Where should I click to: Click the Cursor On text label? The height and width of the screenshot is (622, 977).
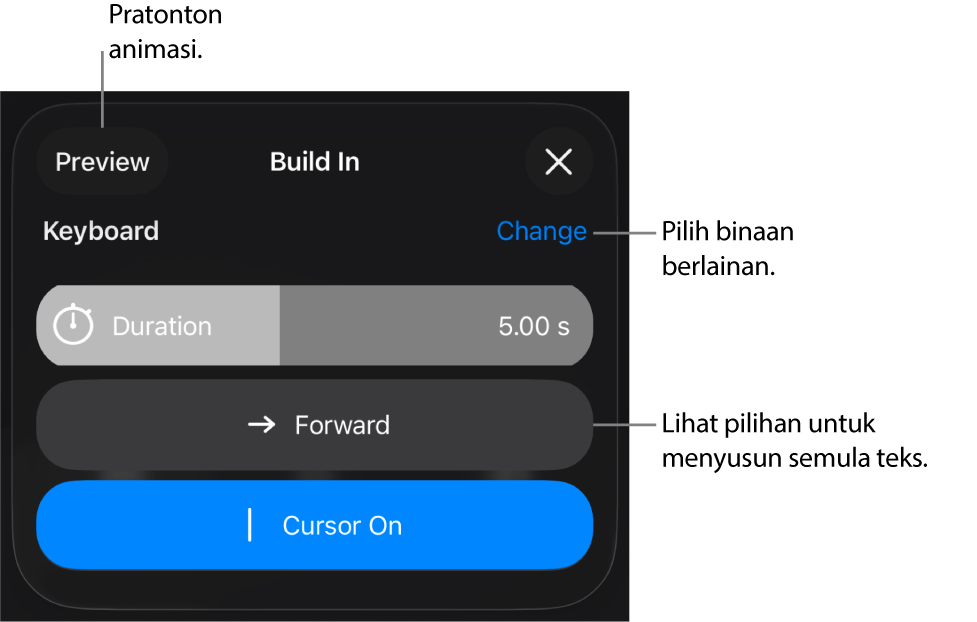pos(342,526)
